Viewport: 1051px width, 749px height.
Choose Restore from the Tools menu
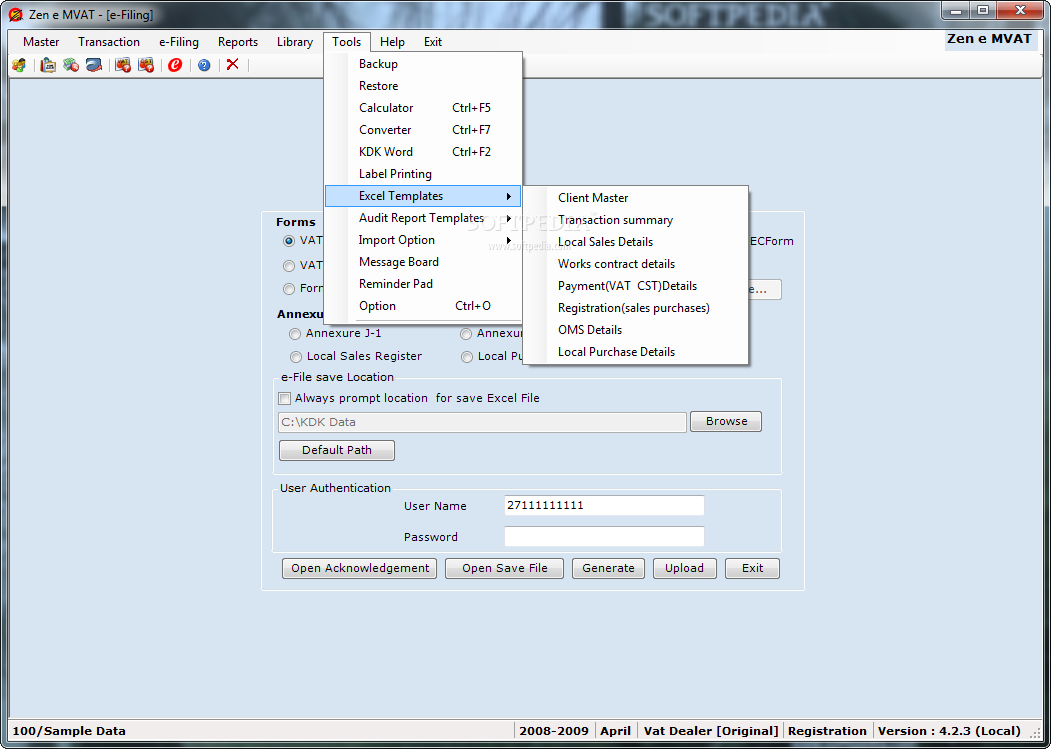click(423, 86)
